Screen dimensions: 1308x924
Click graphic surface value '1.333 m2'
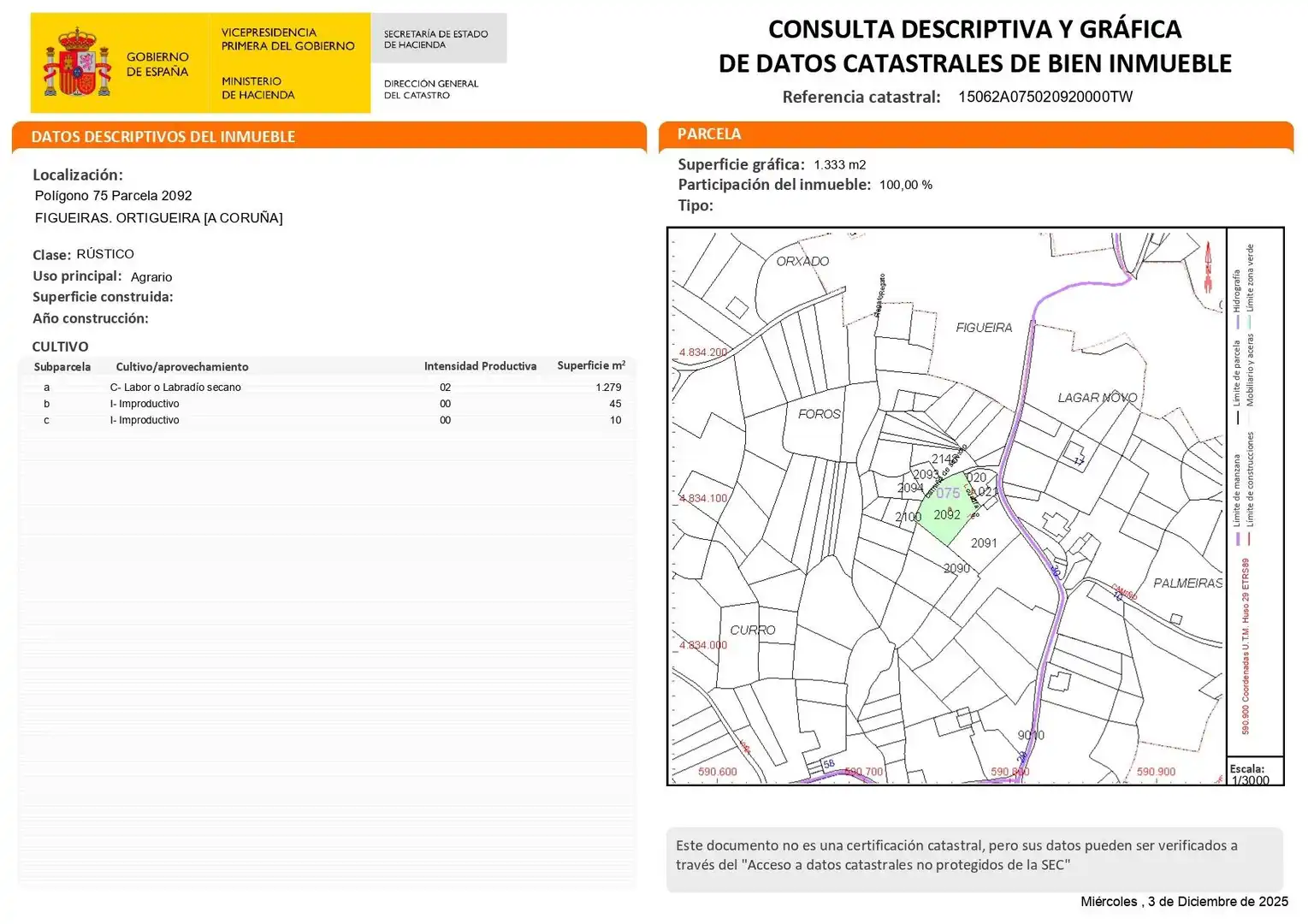click(840, 165)
